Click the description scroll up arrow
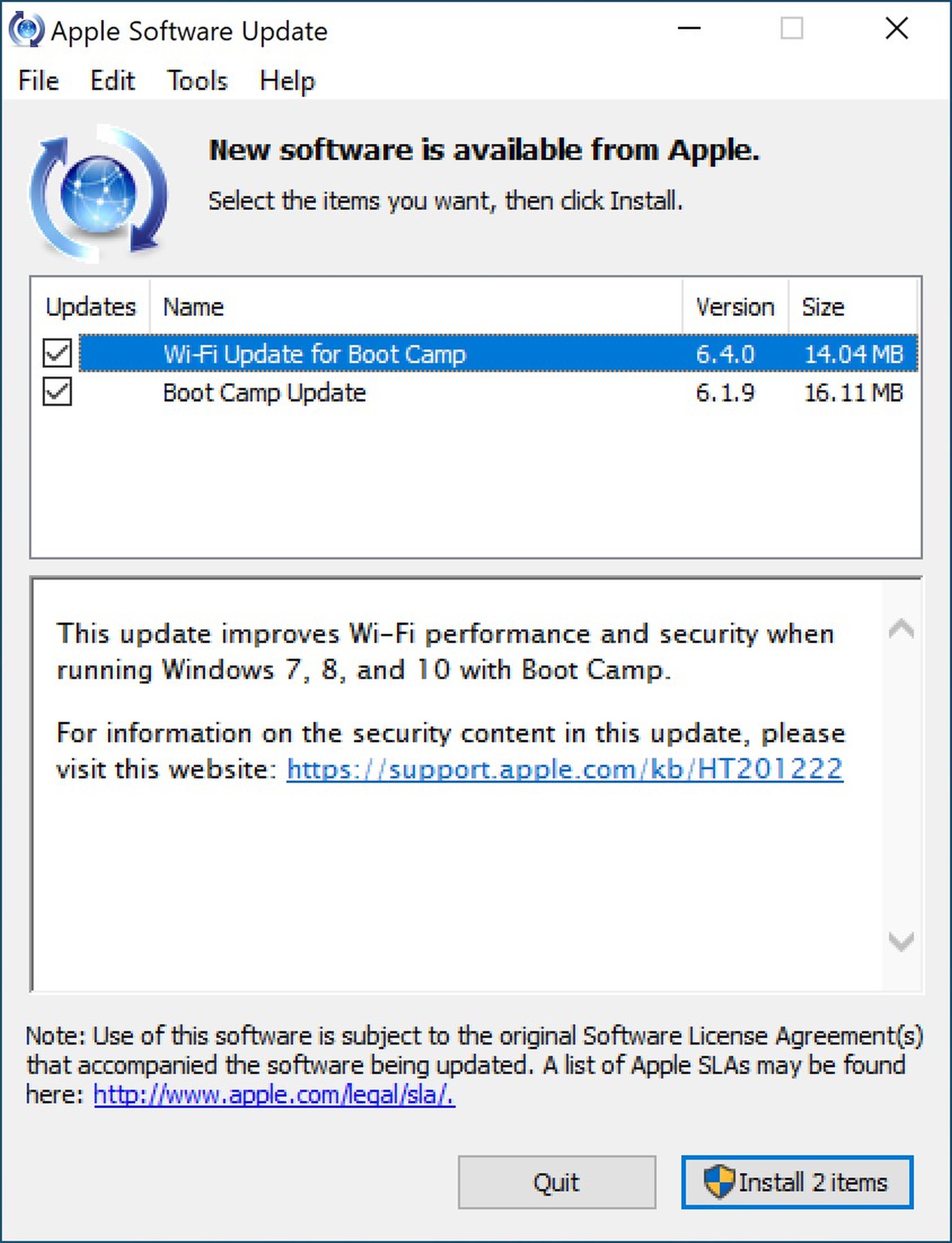The height and width of the screenshot is (1243, 952). click(901, 629)
